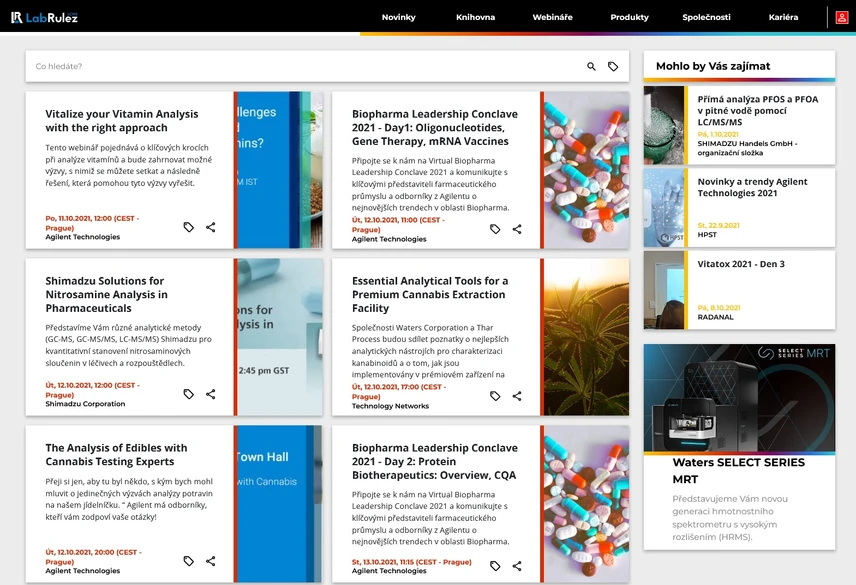Click date 'St, 13.10.2021, 11:15 (CEST - Prague)'
The width and height of the screenshot is (856, 585).
412,562
